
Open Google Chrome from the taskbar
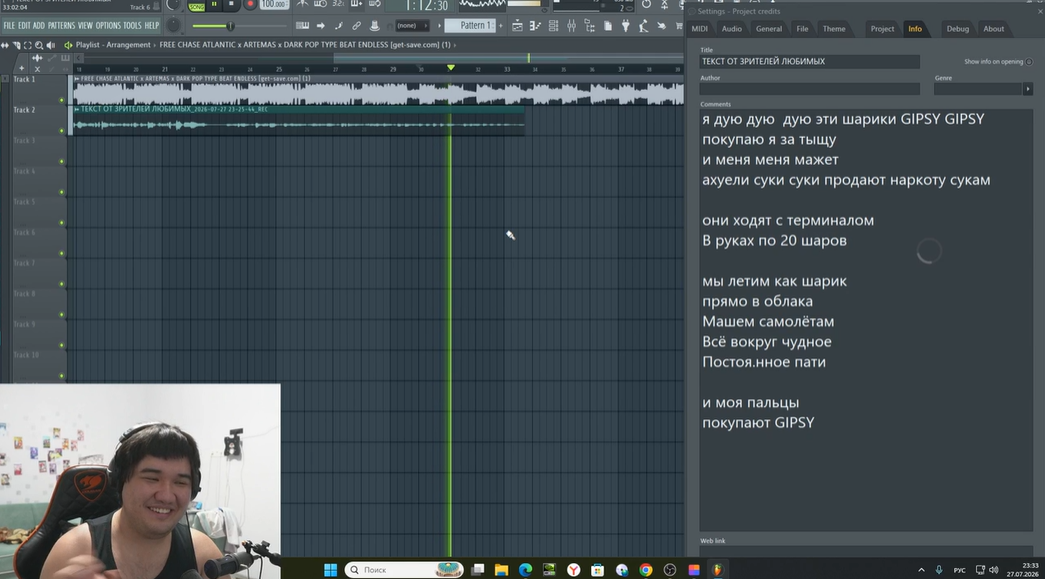point(645,570)
